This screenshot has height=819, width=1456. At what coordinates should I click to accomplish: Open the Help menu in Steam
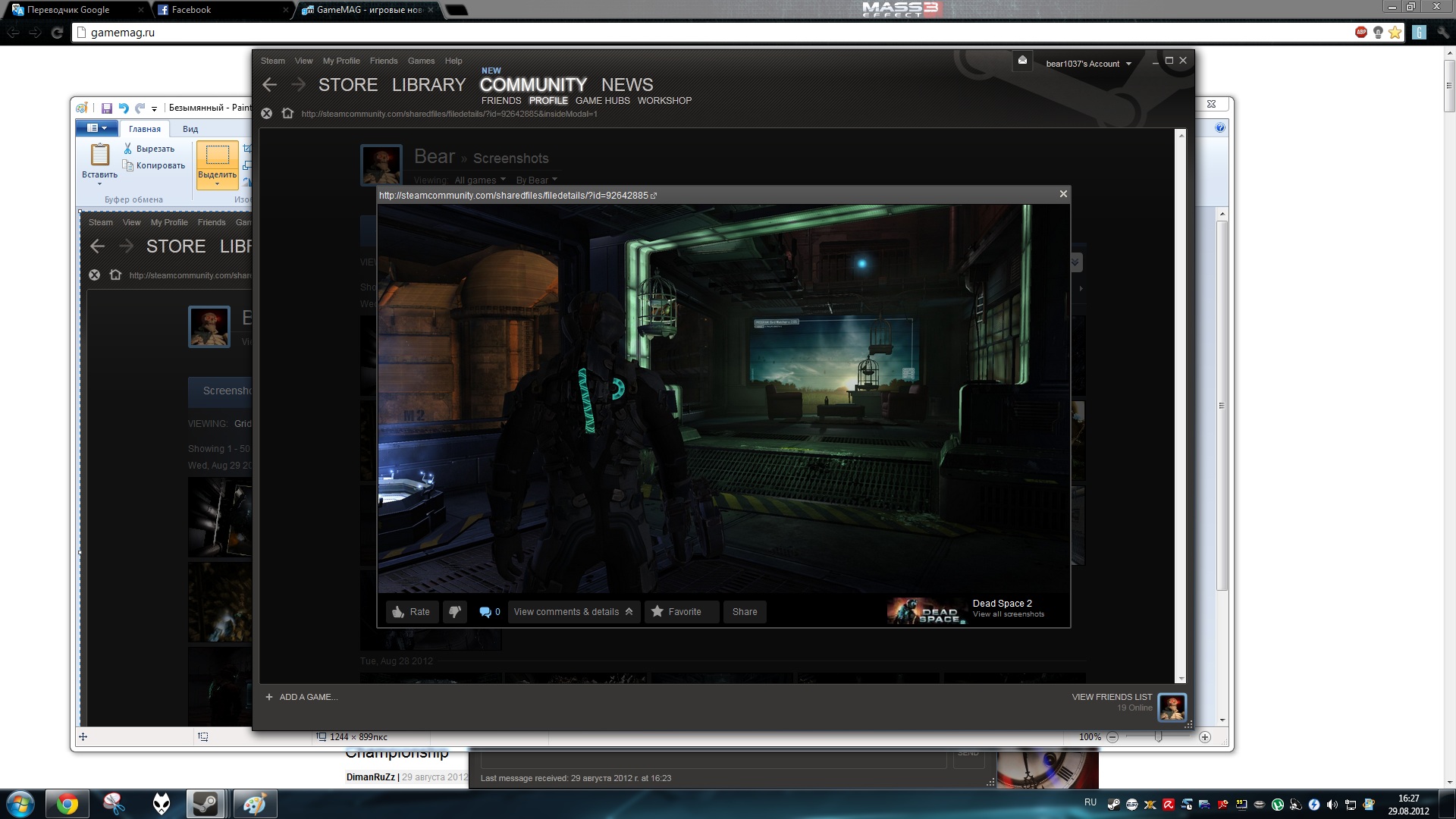[453, 61]
